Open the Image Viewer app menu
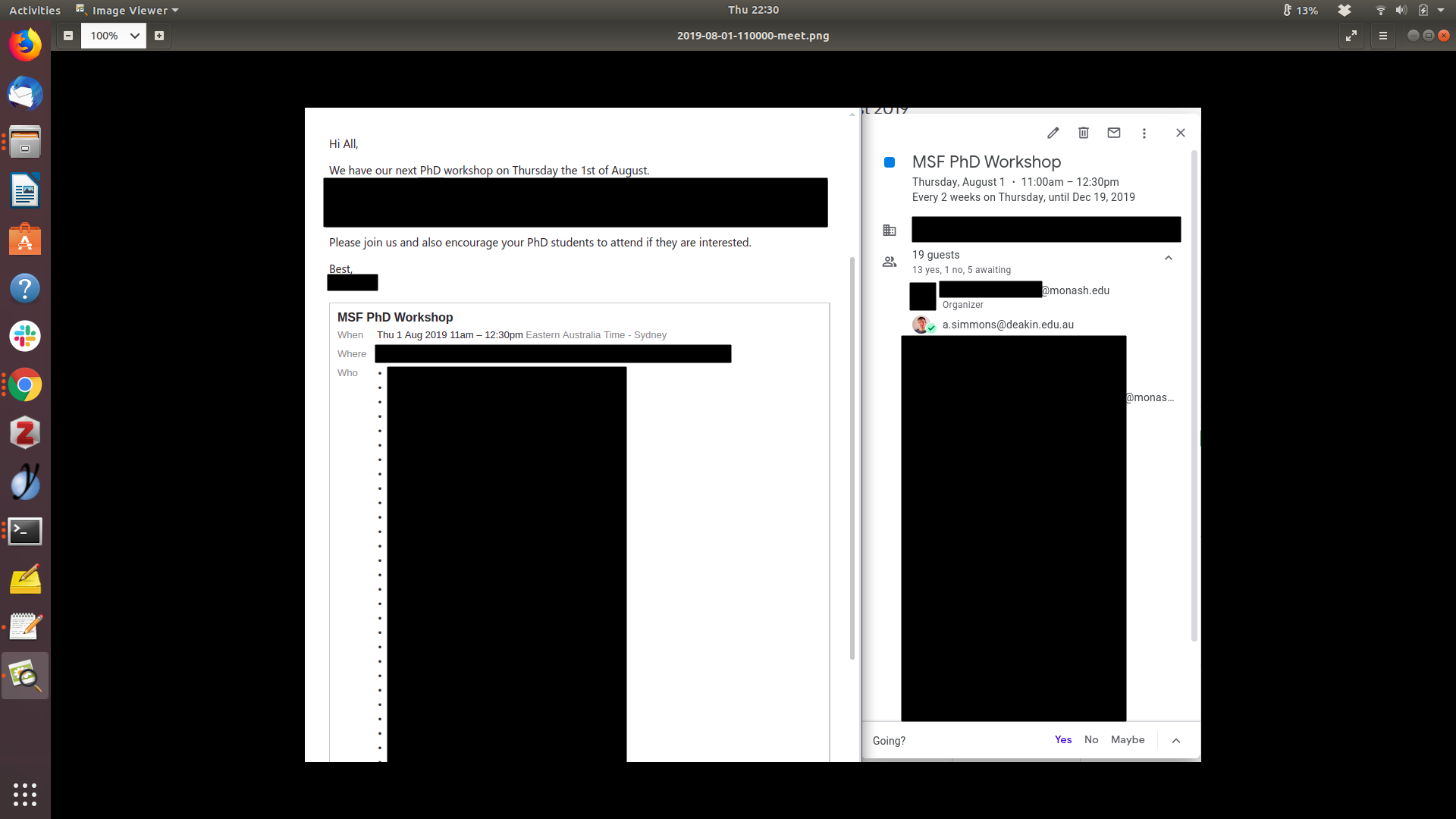Viewport: 1456px width, 819px height. (x=129, y=11)
